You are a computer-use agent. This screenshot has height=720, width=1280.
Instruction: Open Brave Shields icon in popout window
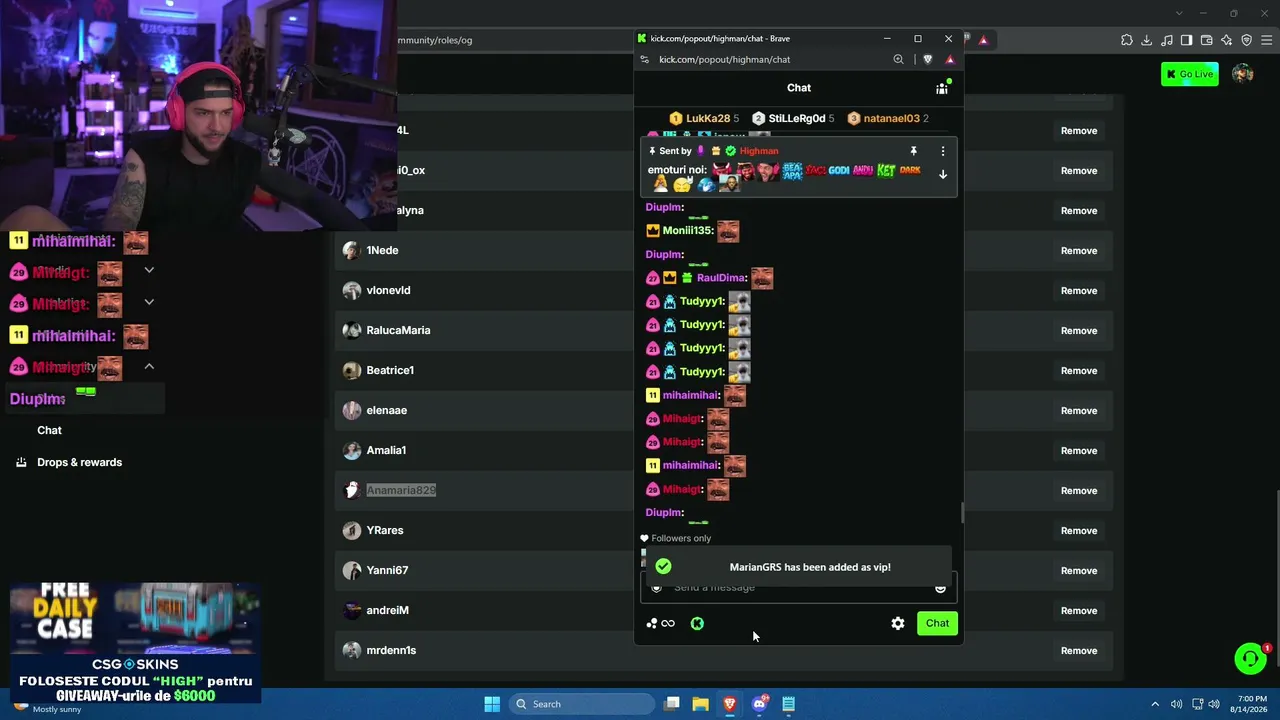point(928,59)
